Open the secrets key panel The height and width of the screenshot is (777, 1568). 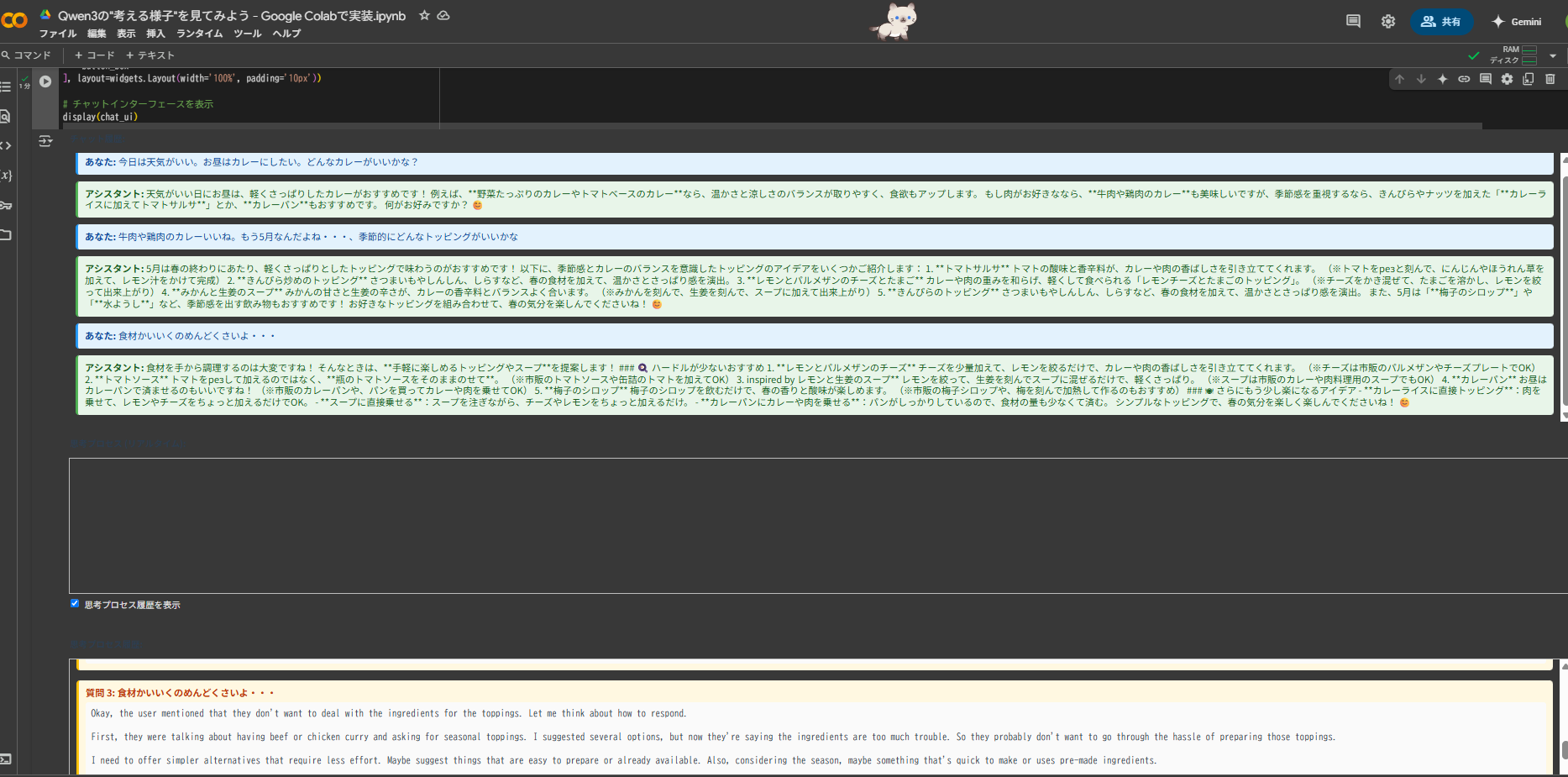pos(7,204)
